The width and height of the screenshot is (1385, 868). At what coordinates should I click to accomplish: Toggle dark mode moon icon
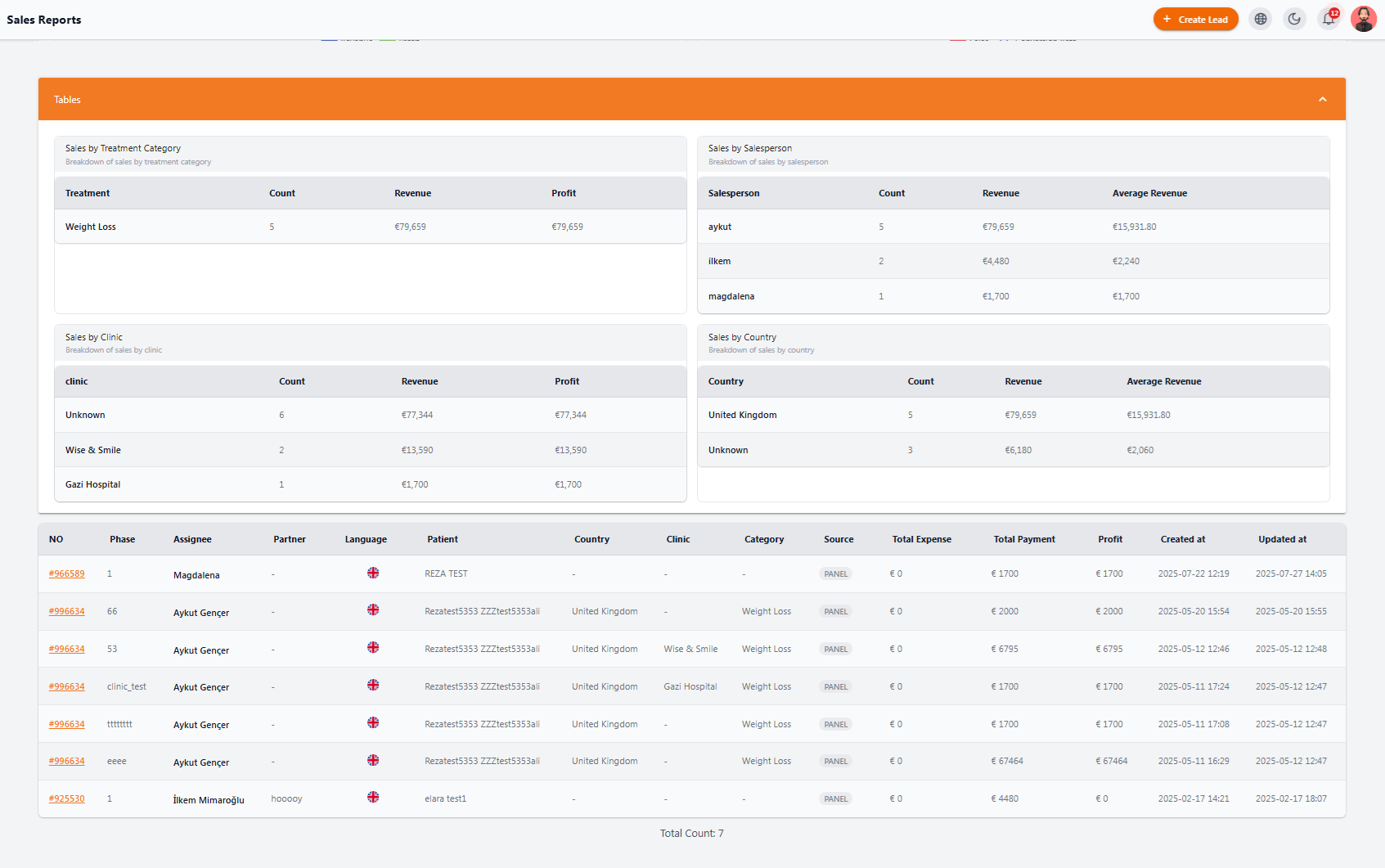tap(1294, 19)
